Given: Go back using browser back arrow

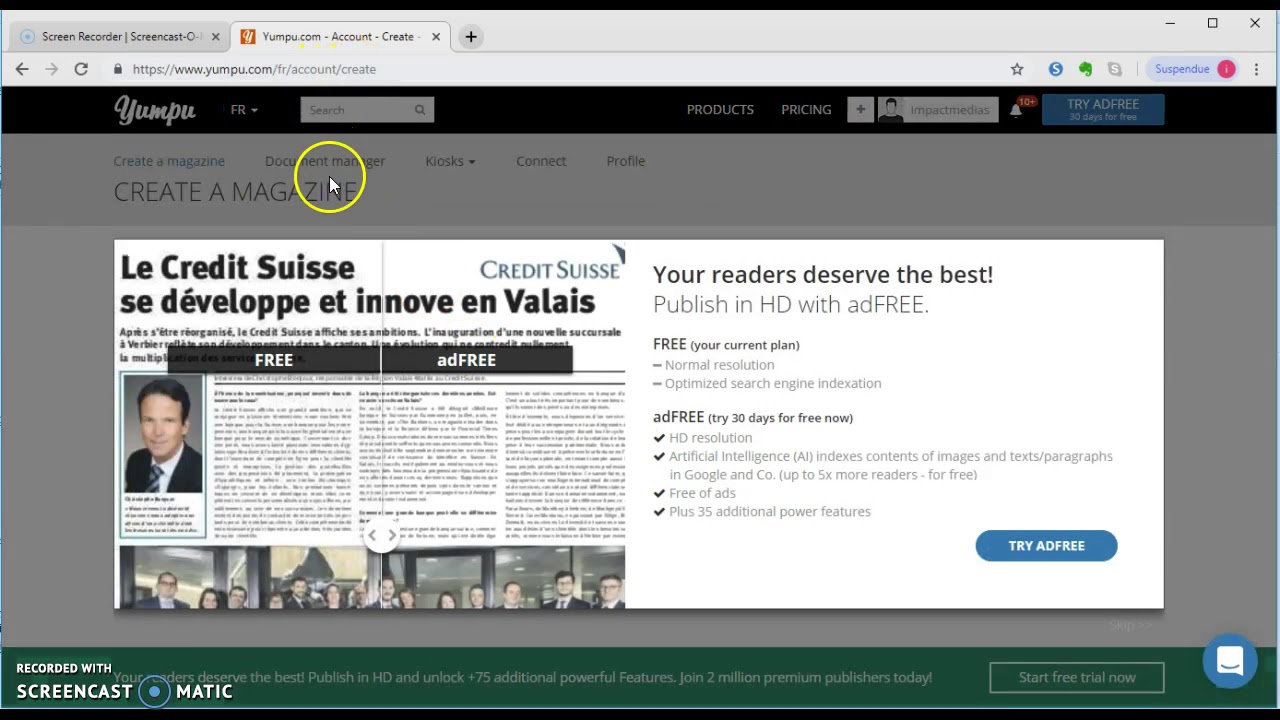Looking at the screenshot, I should (22, 69).
